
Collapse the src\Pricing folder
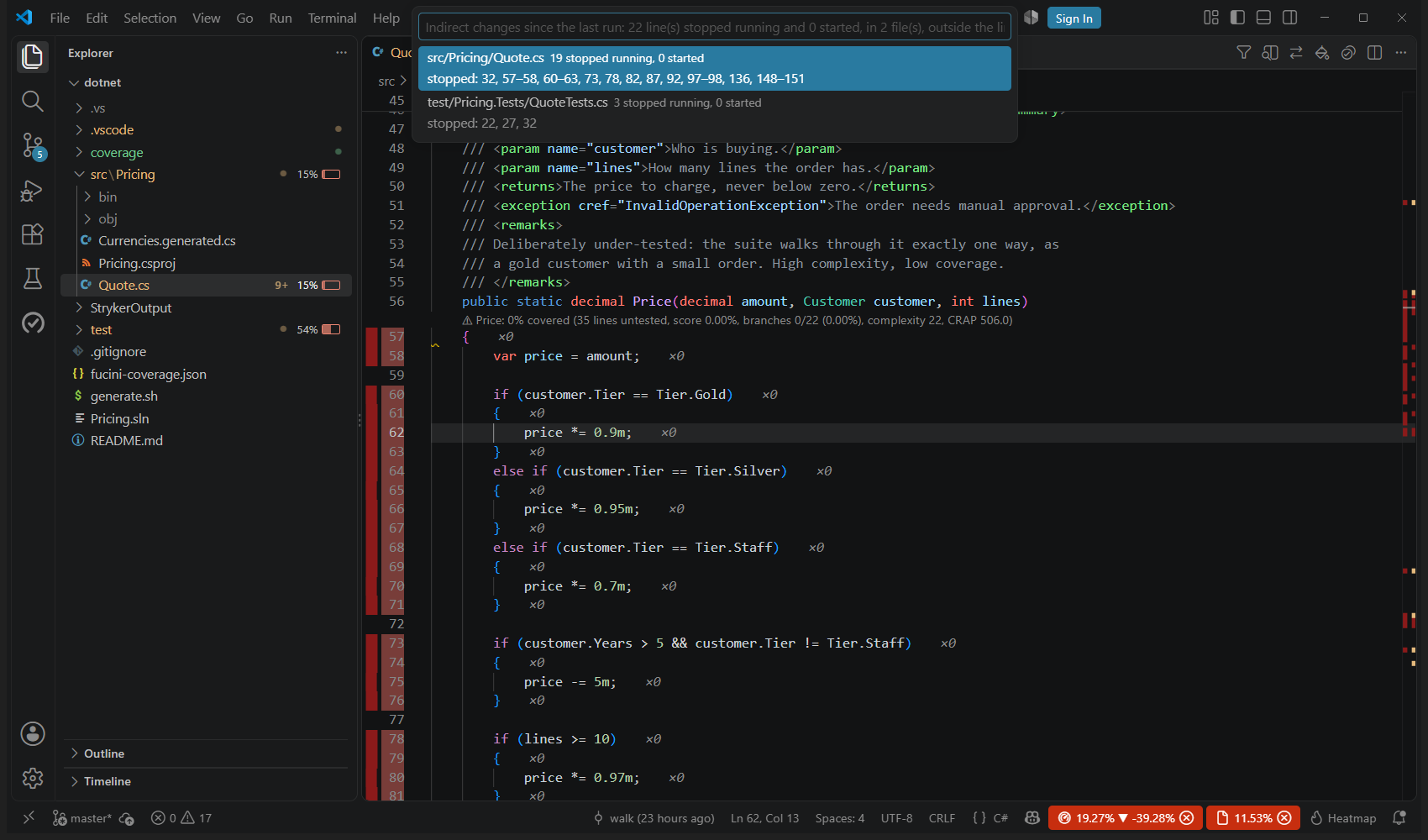click(79, 175)
